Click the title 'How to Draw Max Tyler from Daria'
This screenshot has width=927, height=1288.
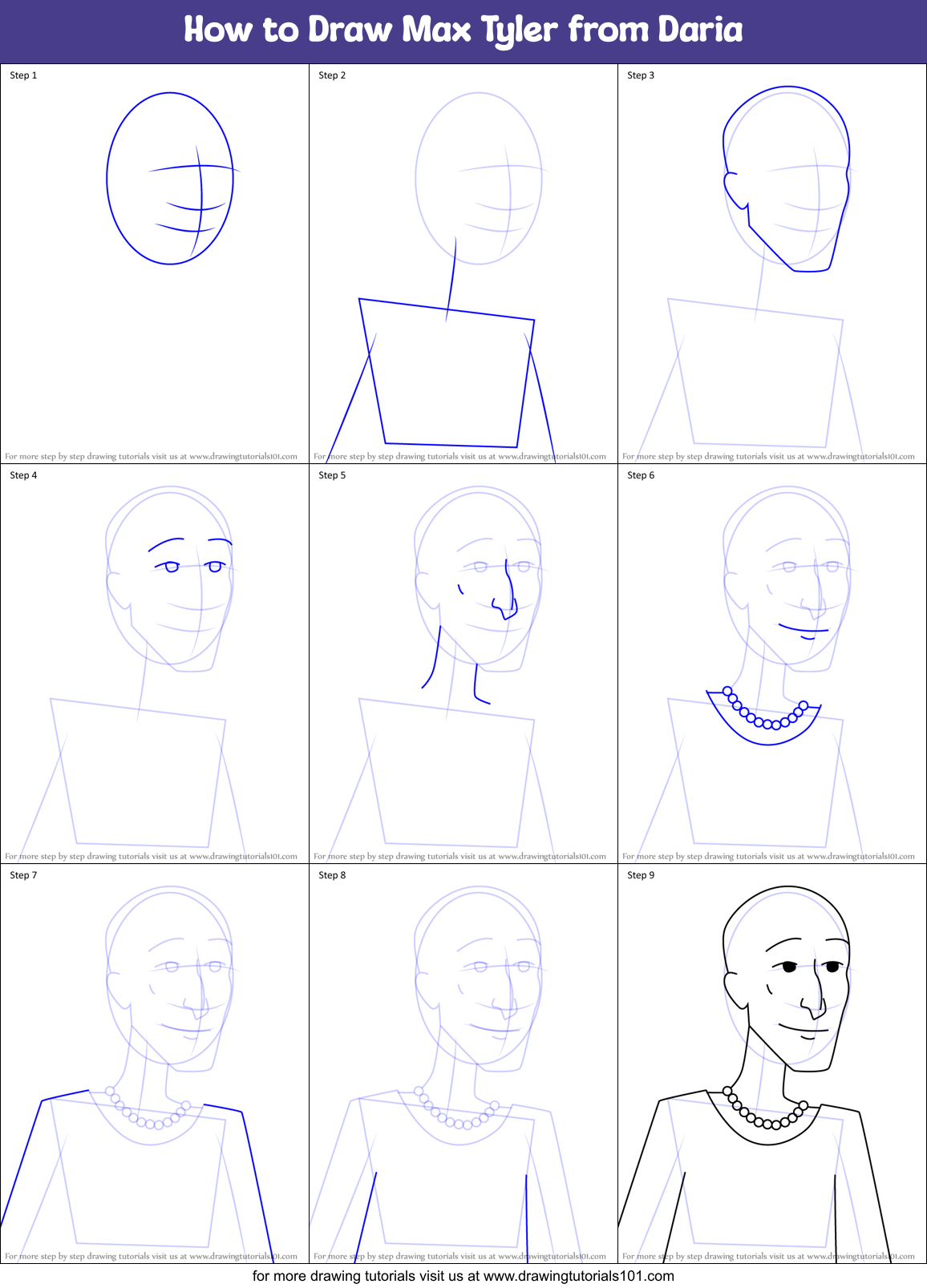463,30
